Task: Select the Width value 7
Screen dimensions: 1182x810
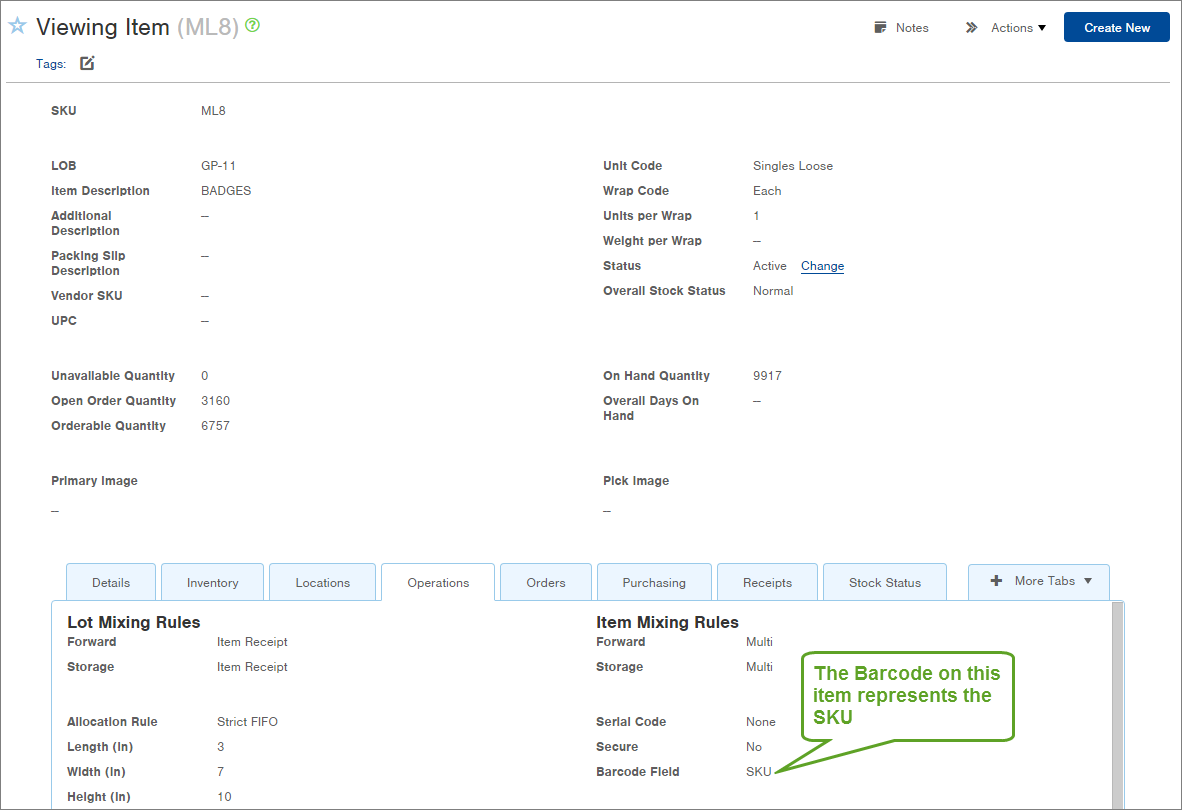Action: (x=220, y=772)
